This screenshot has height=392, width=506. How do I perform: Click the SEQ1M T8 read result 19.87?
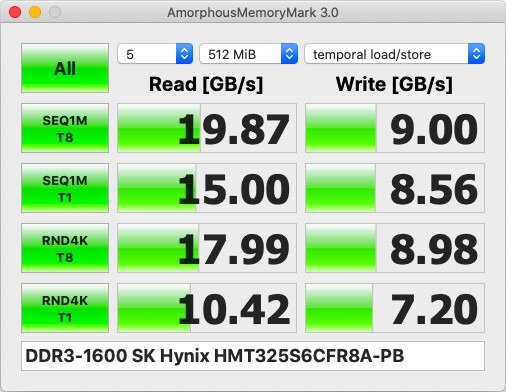(x=207, y=128)
